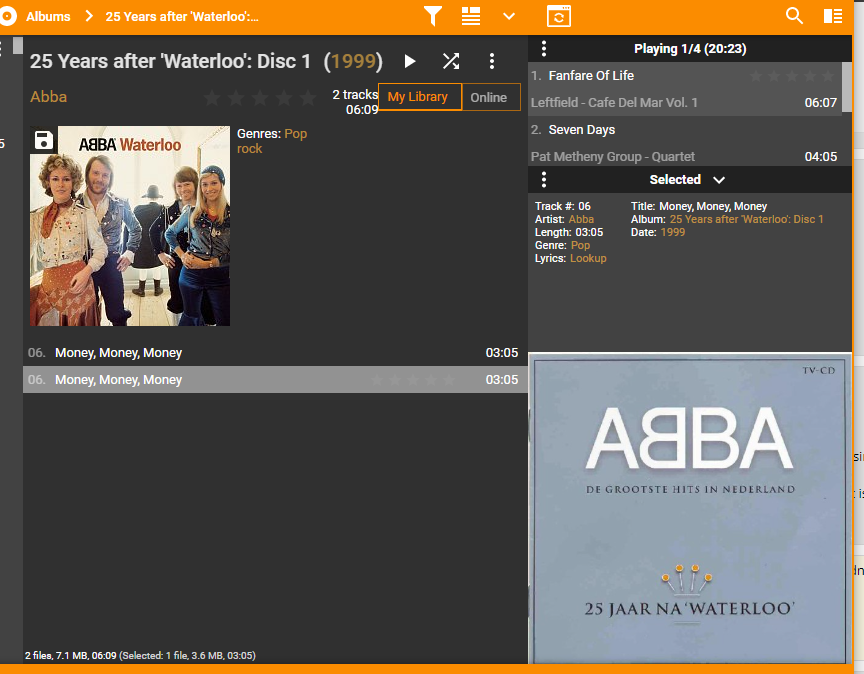
Task: Select 'Seven Days' track in the queue
Action: [x=582, y=130]
